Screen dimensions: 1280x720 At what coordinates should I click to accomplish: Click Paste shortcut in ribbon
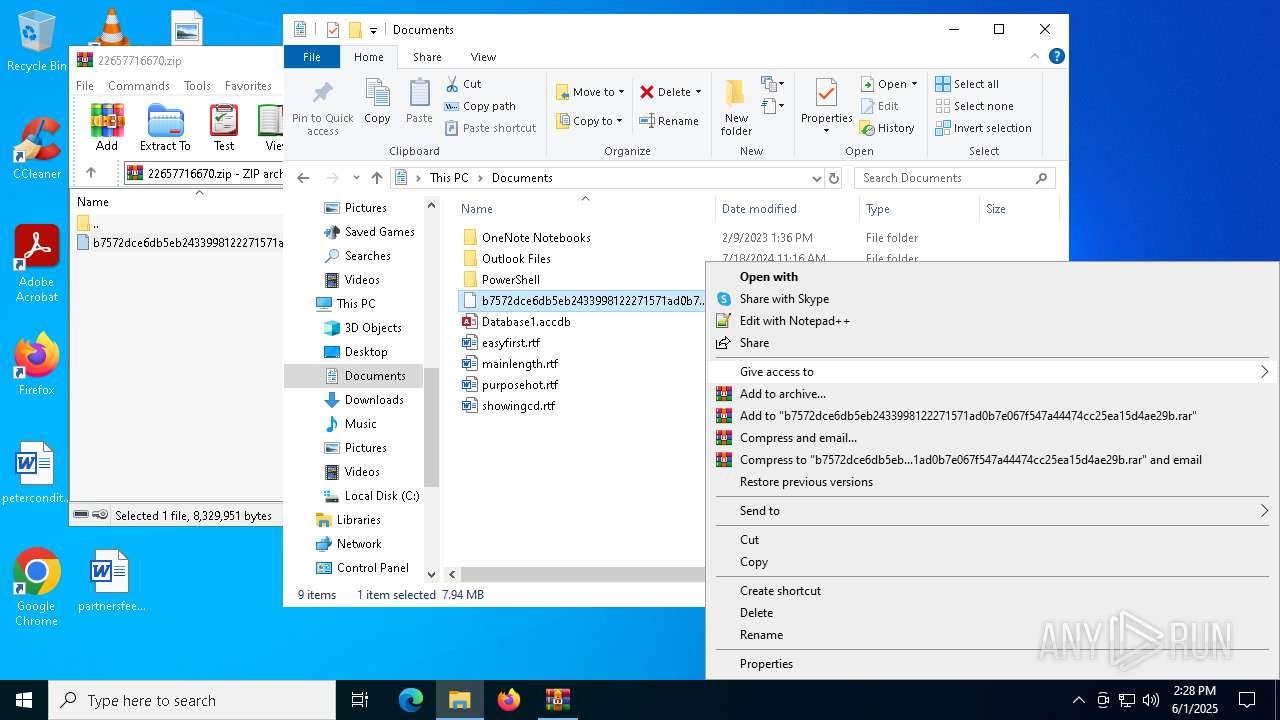(490, 128)
